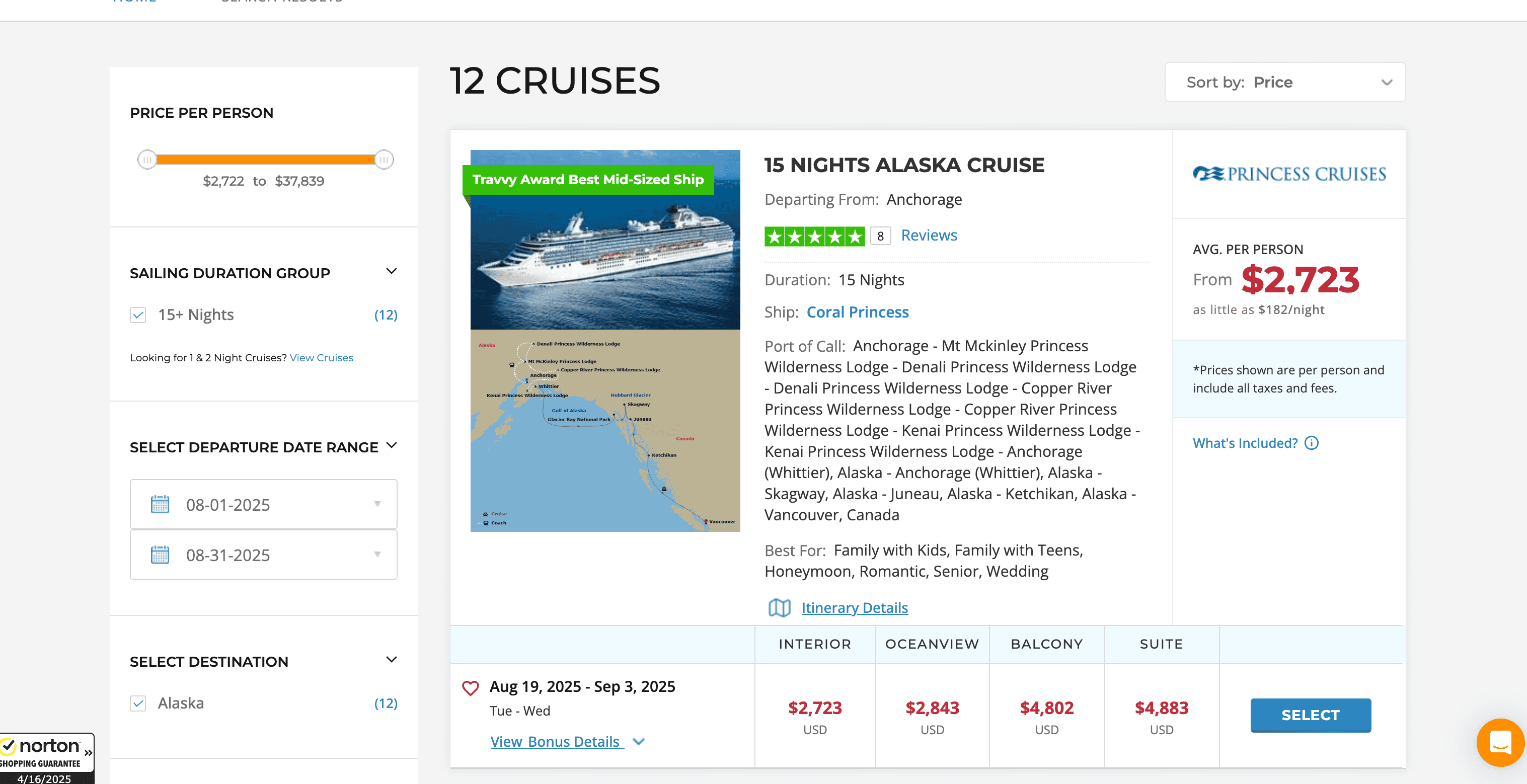Click the calendar icon for 08-01-2025 date
1527x784 pixels.
pos(160,504)
